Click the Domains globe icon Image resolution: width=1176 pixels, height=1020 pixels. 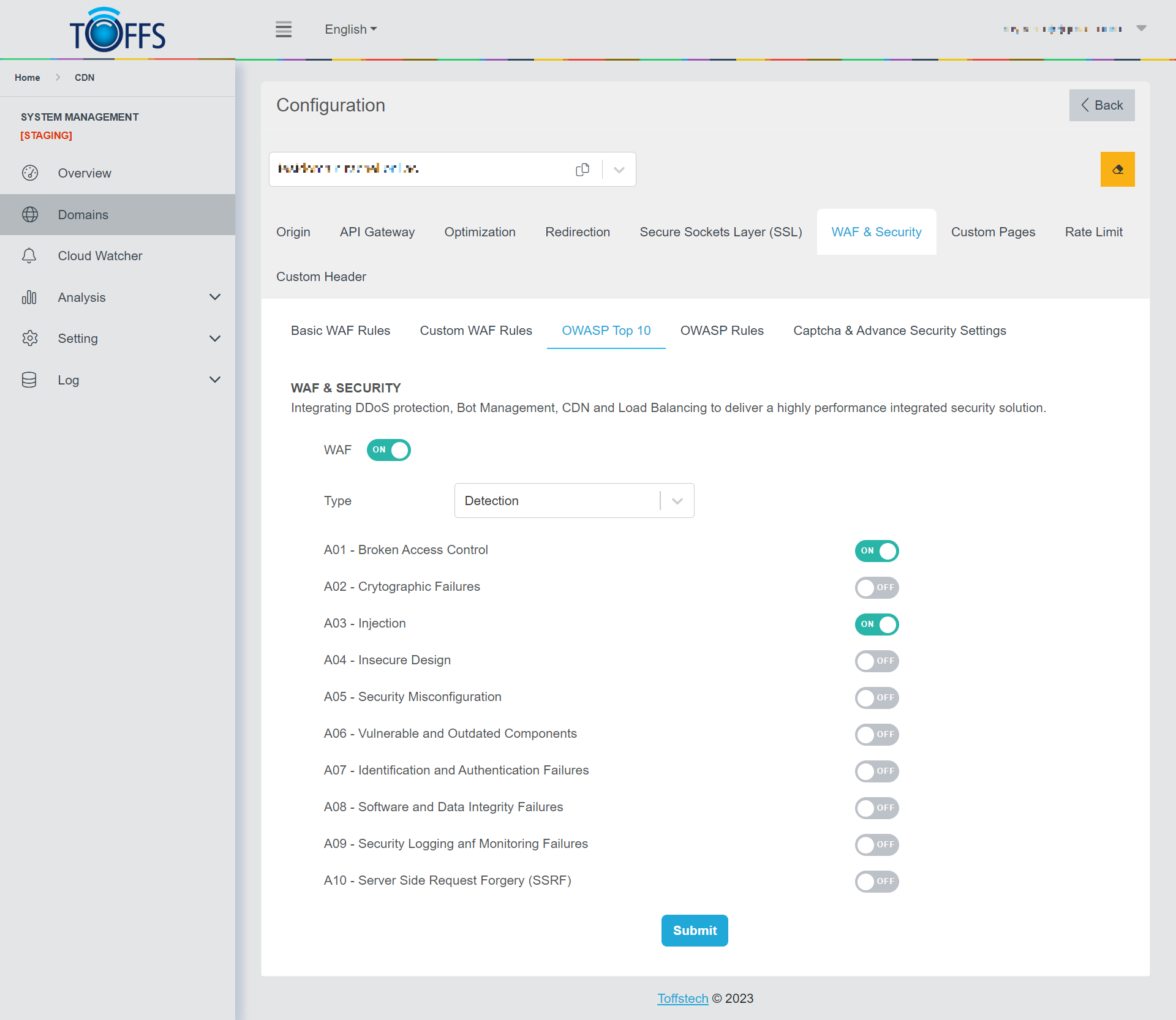29,215
